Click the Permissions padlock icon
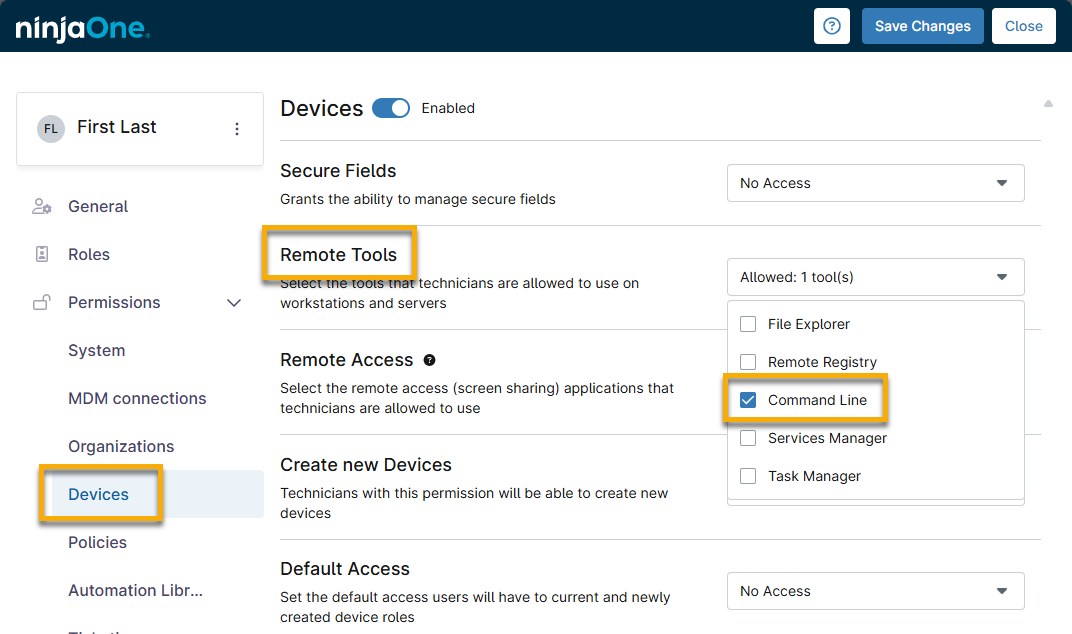 (x=42, y=303)
